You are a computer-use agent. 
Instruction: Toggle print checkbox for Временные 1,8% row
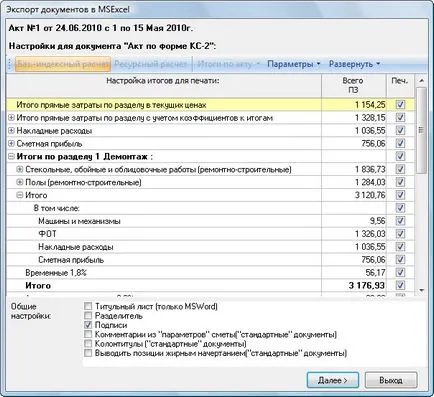tap(400, 273)
